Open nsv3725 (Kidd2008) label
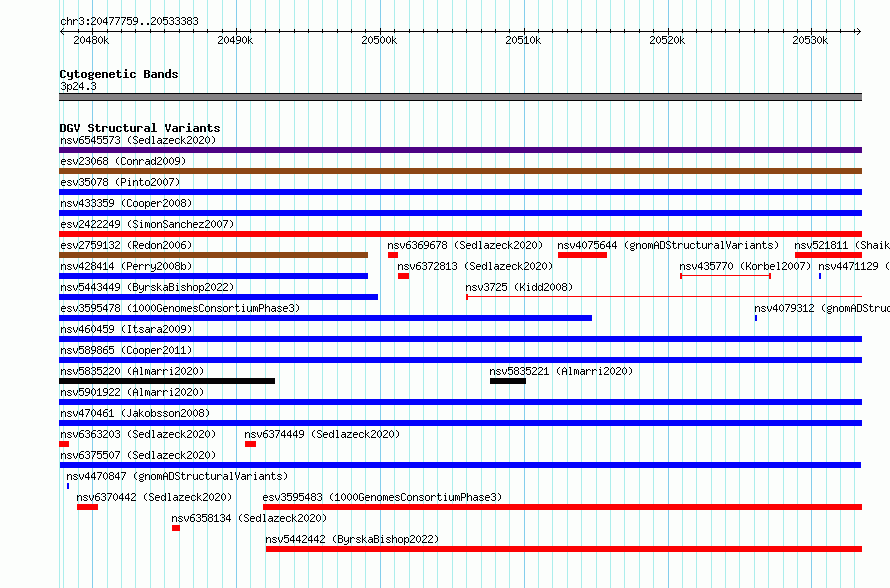 coord(519,287)
